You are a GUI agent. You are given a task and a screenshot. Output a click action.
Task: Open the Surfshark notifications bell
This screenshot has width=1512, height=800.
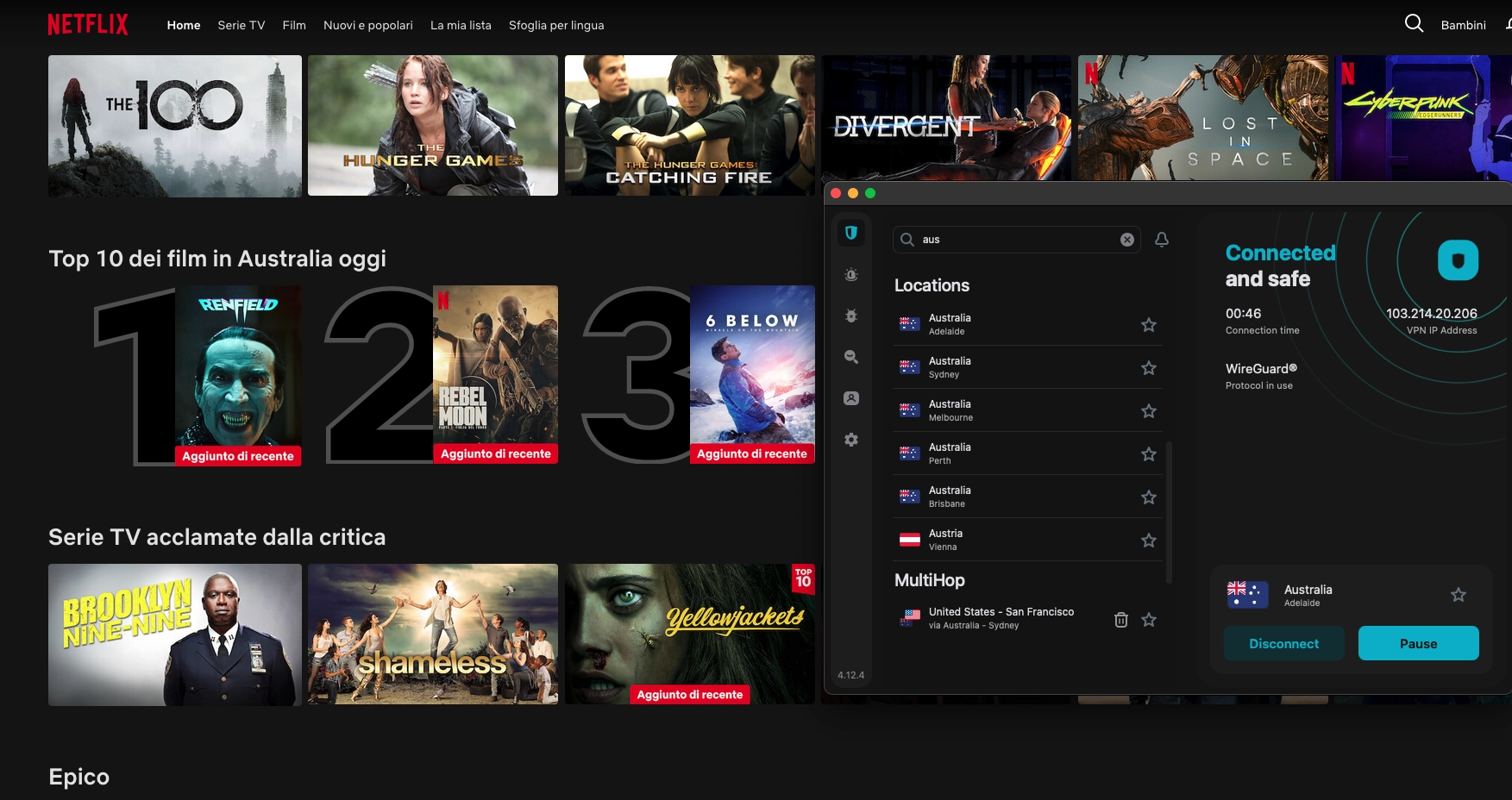1162,240
